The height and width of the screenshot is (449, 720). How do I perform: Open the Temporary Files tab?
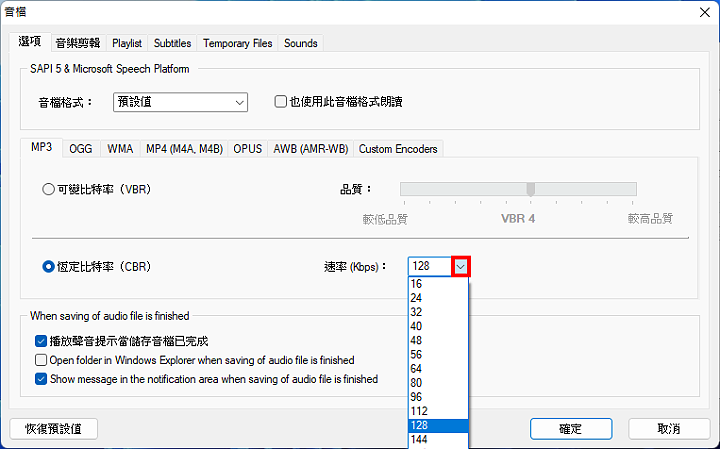pos(237,43)
